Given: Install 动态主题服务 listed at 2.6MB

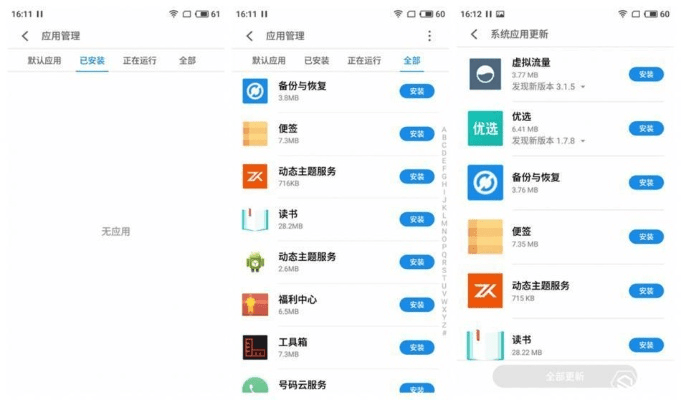Looking at the screenshot, I should pyautogui.click(x=417, y=262).
